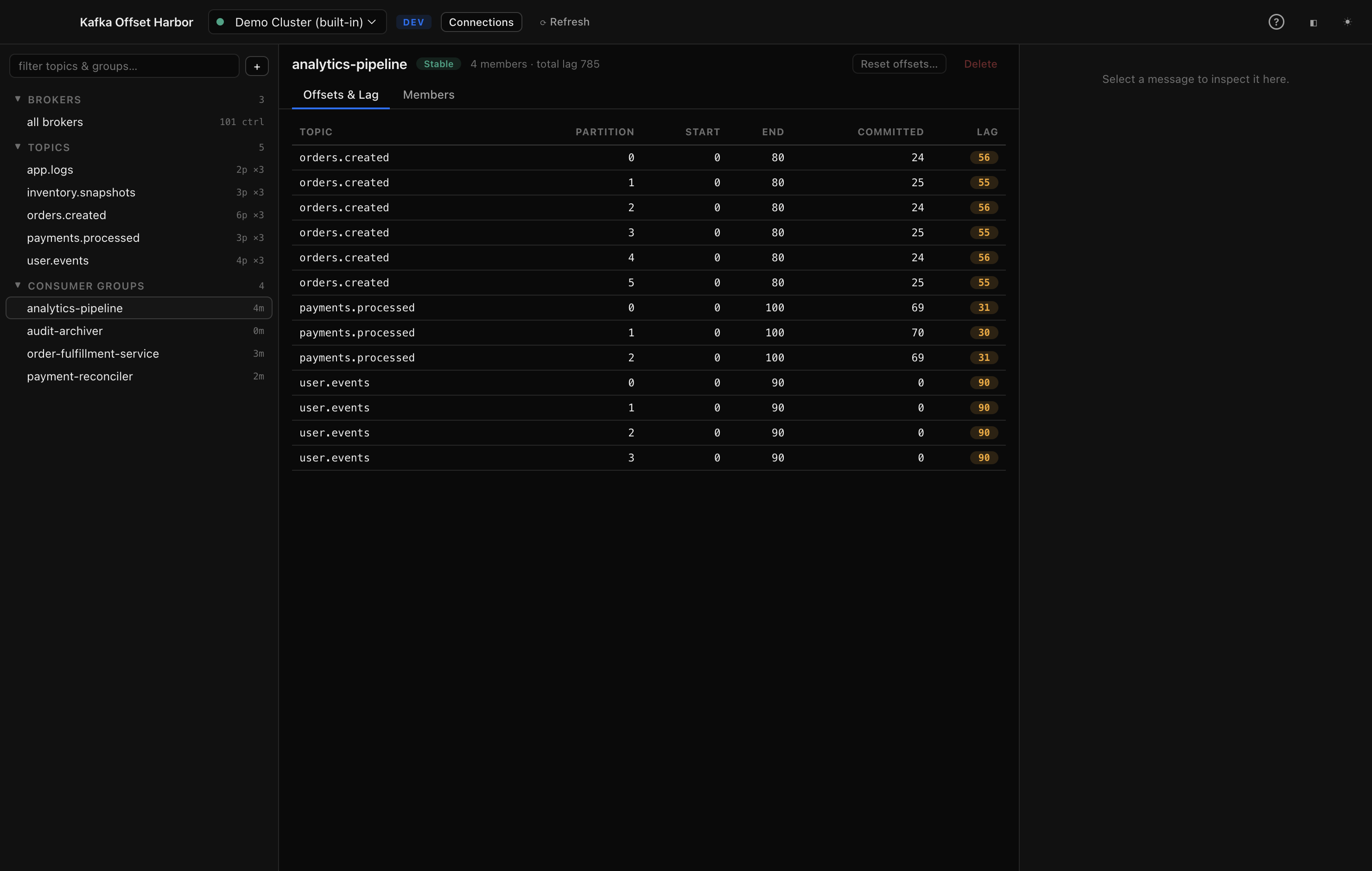Open the Connections dialog
This screenshot has height=871, width=1372.
(x=481, y=22)
